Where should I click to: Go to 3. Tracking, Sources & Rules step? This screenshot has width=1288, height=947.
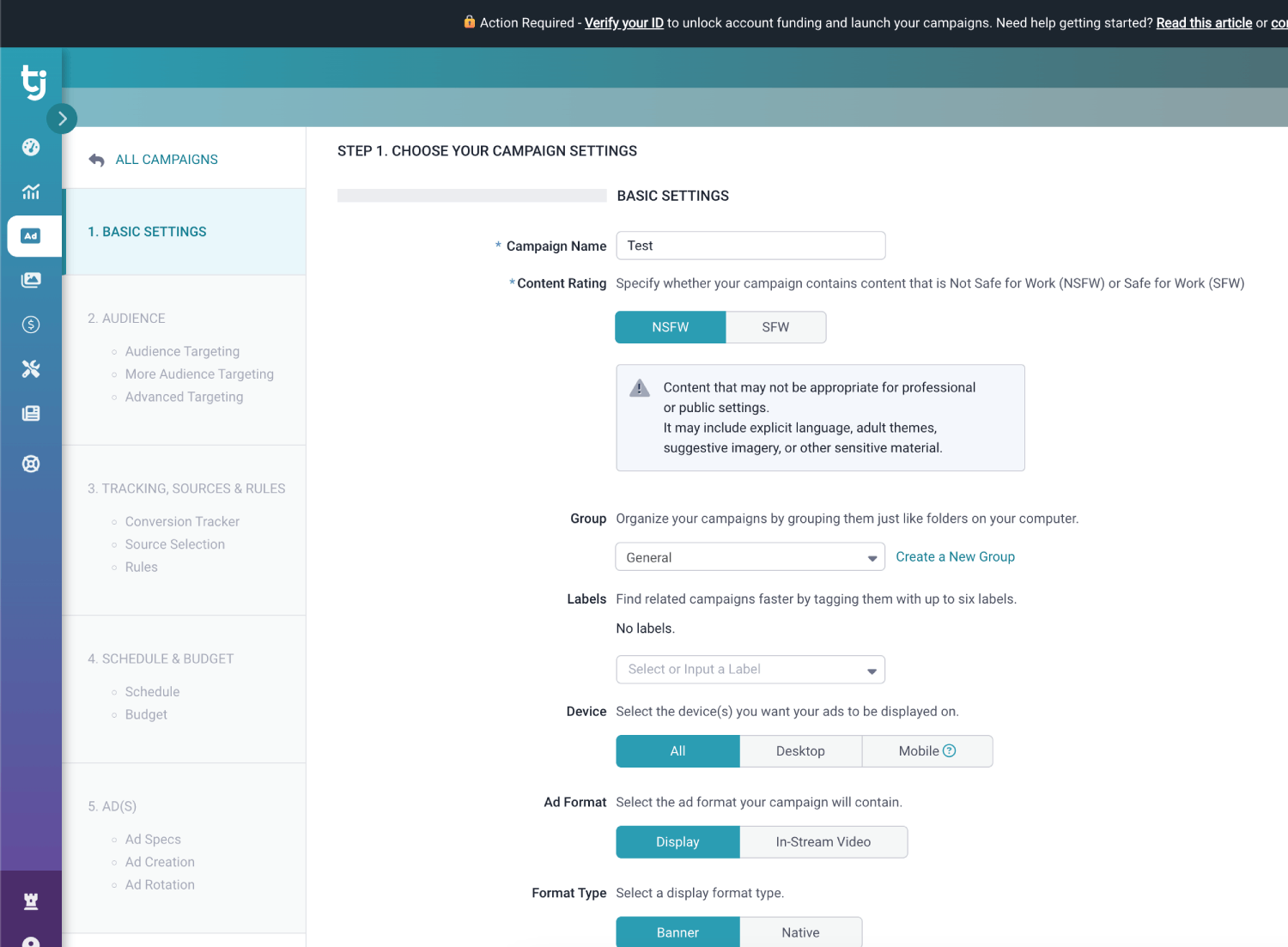(186, 489)
